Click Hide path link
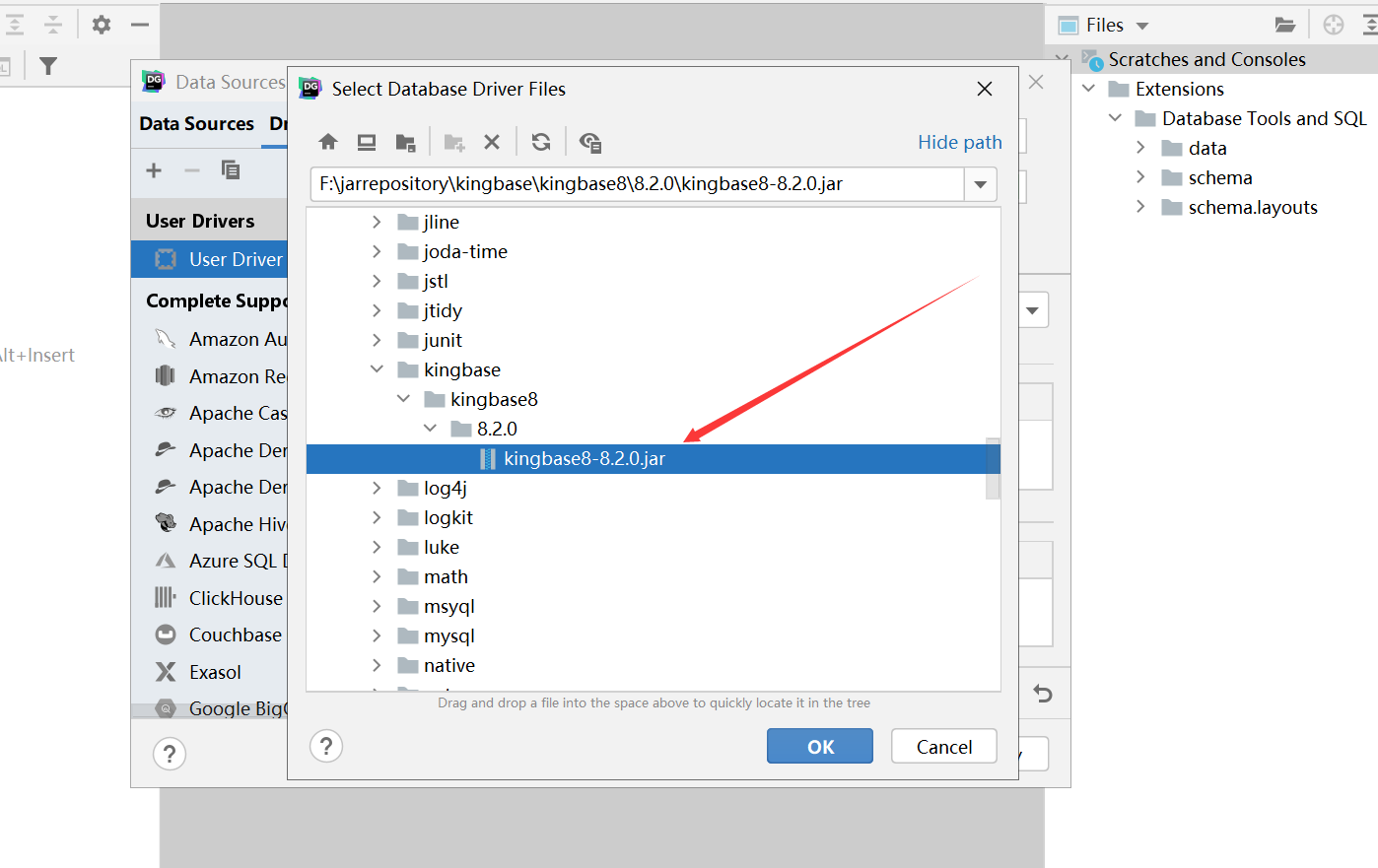Image resolution: width=1378 pixels, height=868 pixels. tap(959, 142)
